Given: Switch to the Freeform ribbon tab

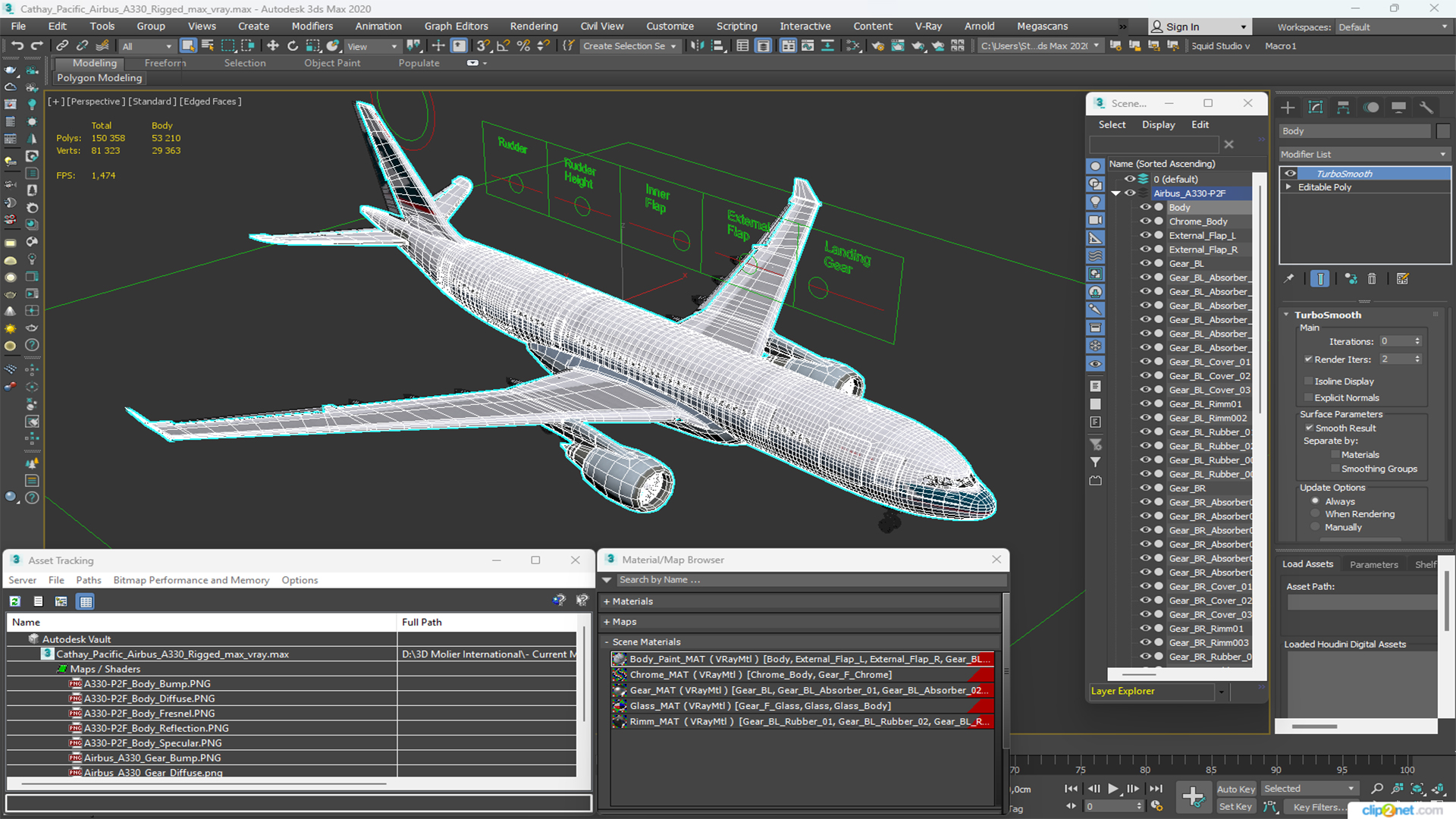Looking at the screenshot, I should coord(165,63).
